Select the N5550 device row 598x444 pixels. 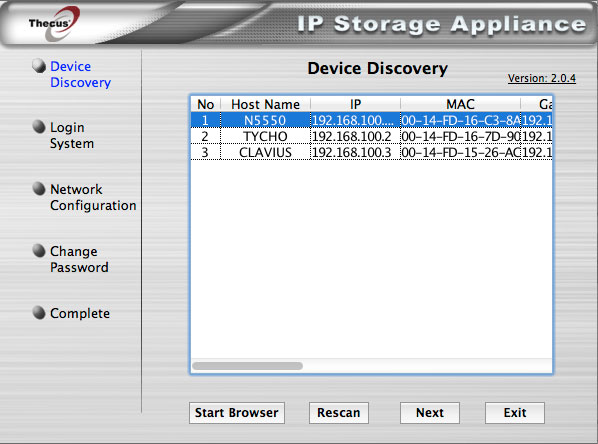click(371, 120)
